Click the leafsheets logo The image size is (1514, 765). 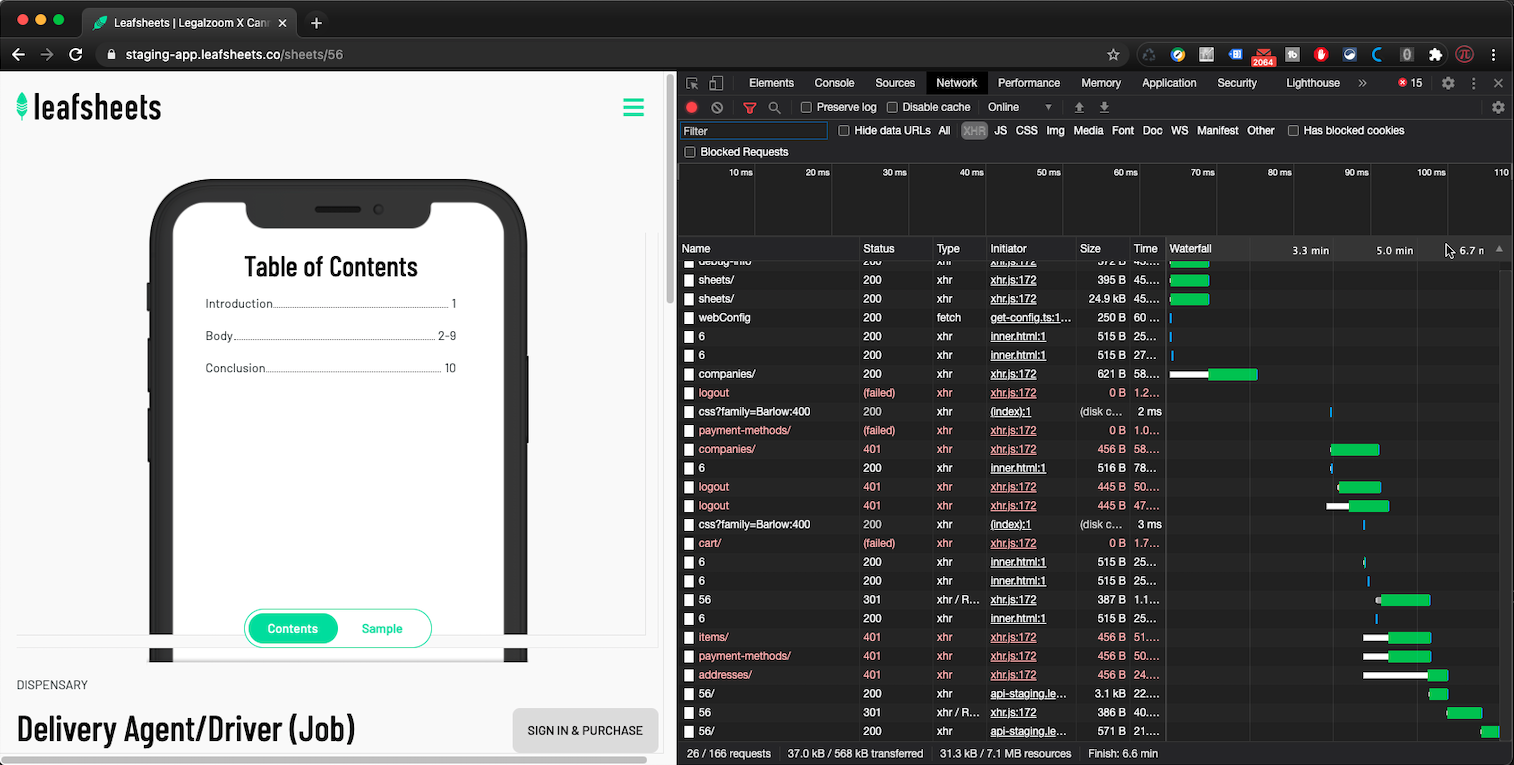click(89, 106)
